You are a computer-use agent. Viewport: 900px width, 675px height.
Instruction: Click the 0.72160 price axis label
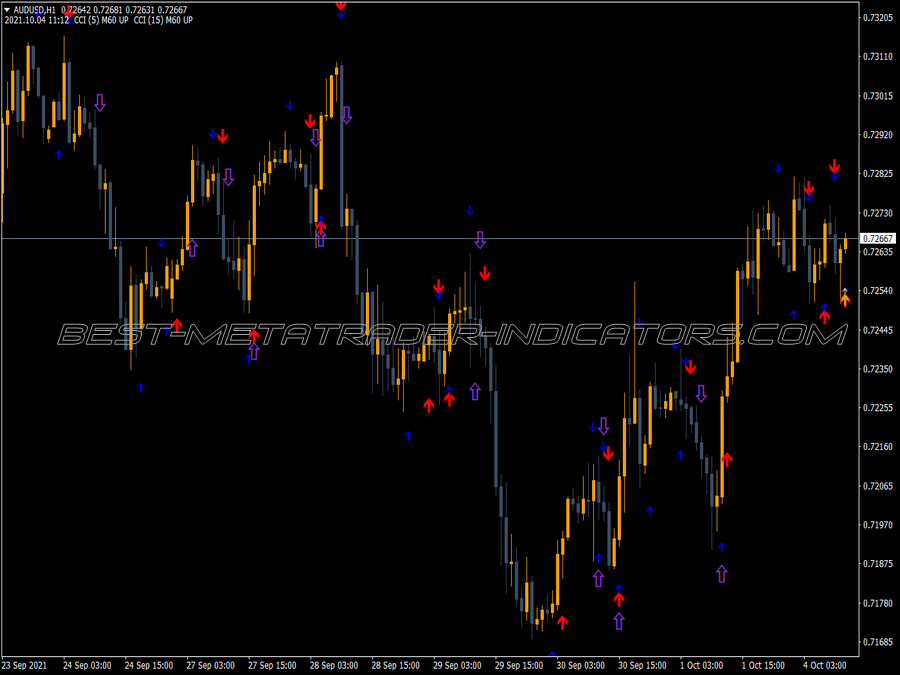pos(878,447)
